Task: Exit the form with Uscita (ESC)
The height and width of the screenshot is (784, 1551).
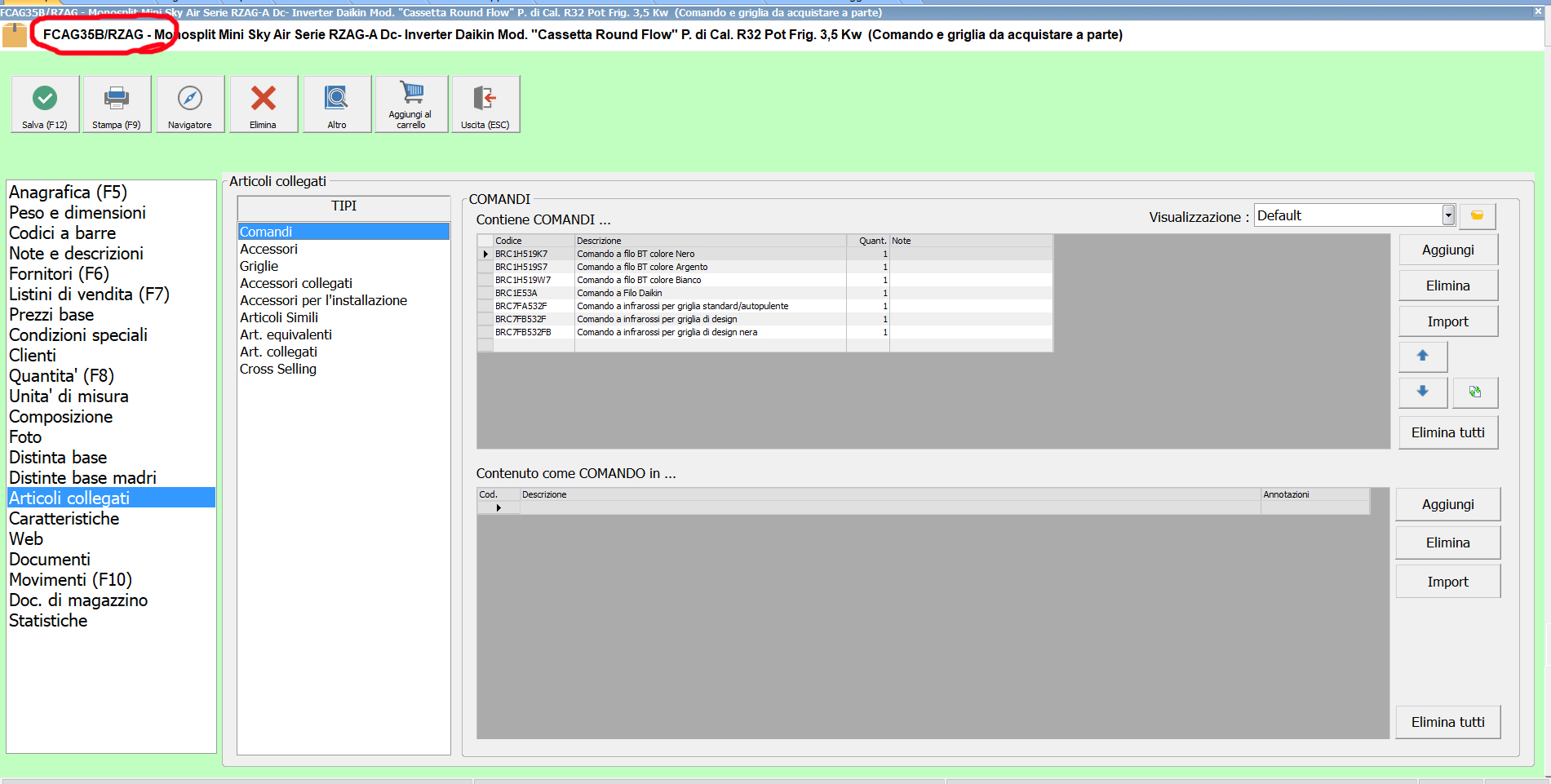Action: click(485, 104)
